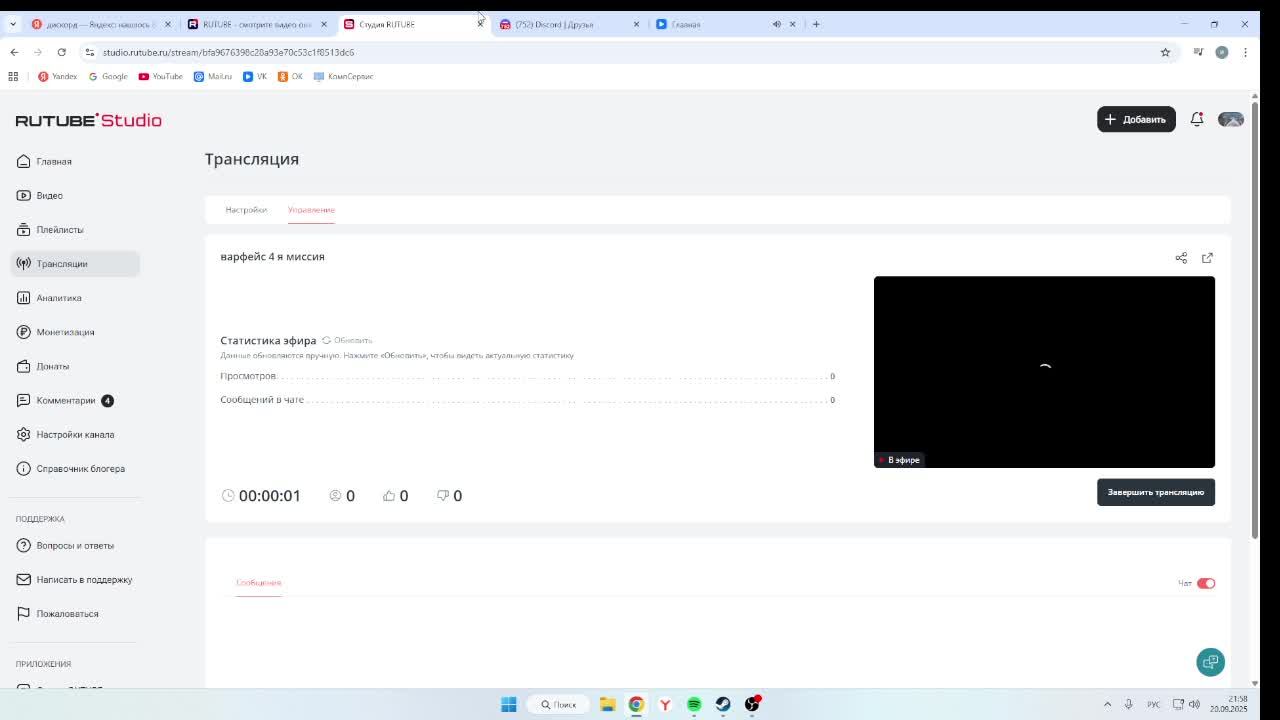The height and width of the screenshot is (720, 1280).
Task: Open File Explorer from taskbar
Action: tap(607, 704)
